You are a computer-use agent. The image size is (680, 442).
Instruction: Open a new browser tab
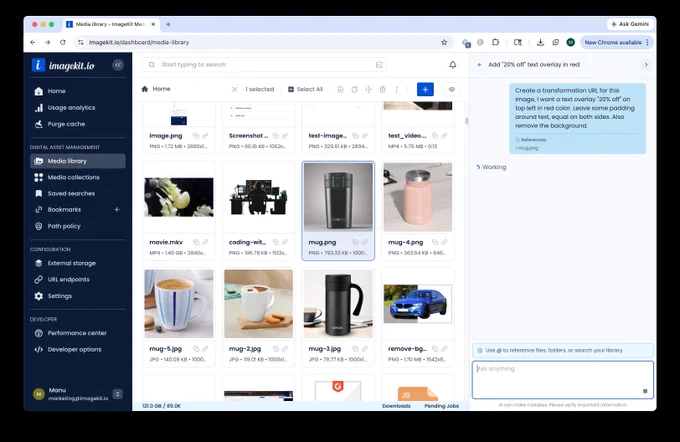click(x=168, y=24)
